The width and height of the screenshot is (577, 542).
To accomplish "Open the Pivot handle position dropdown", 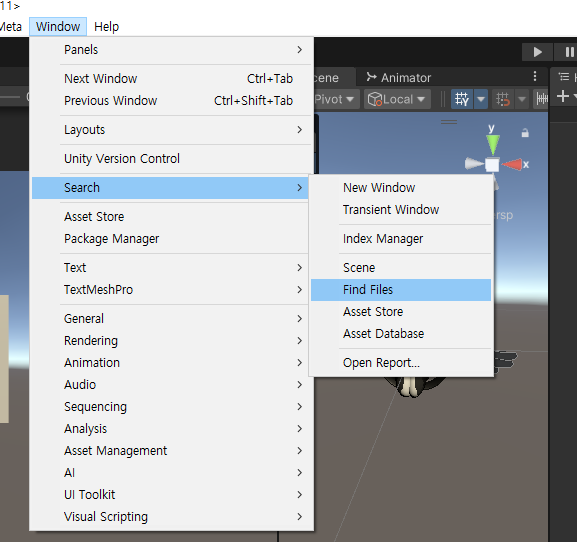I will pyautogui.click(x=336, y=99).
